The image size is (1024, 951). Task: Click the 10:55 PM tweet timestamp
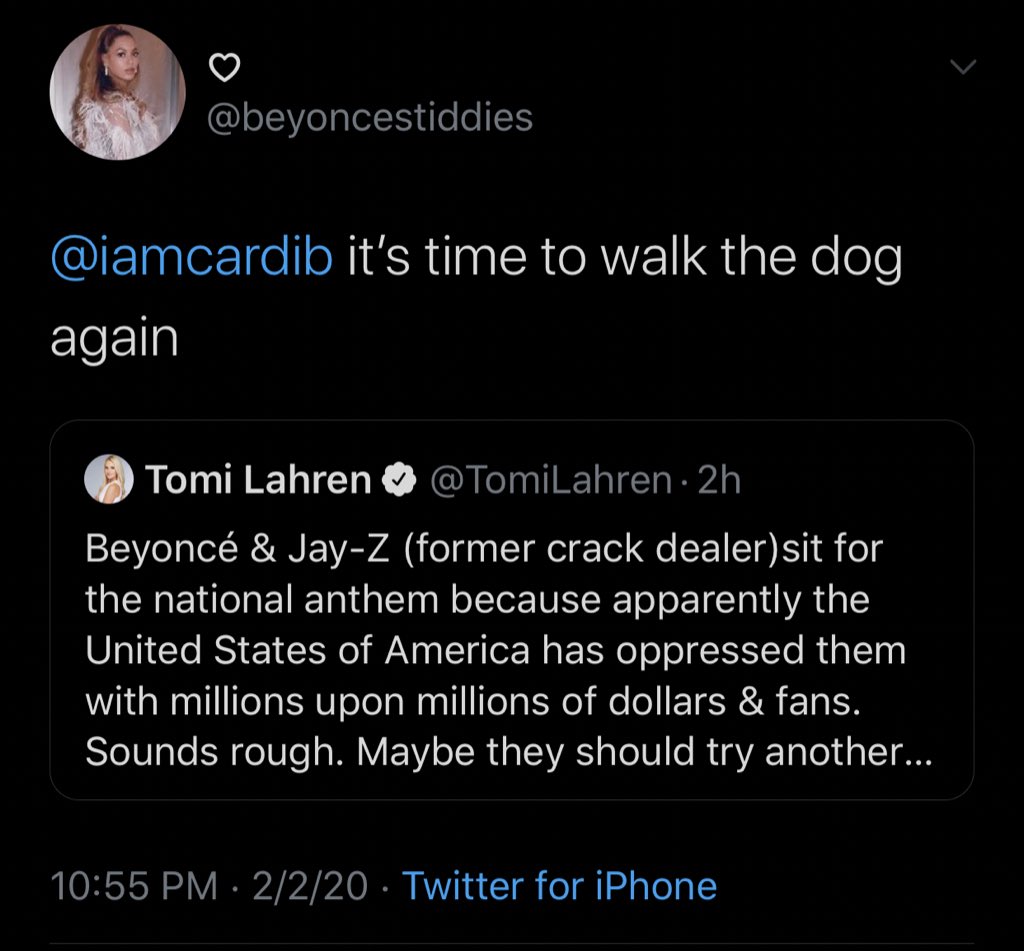[133, 886]
